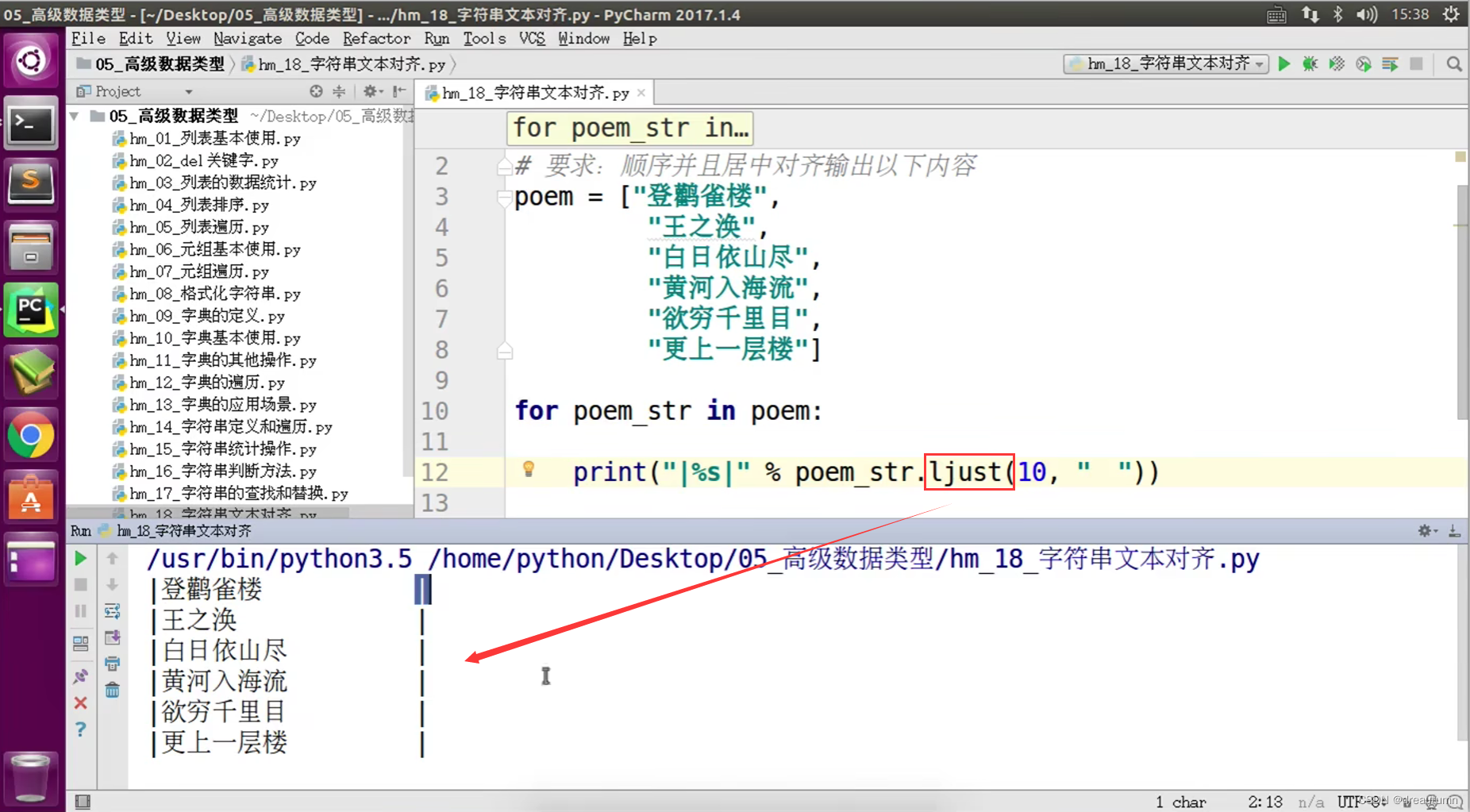1470x812 pixels.
Task: Hide the Project tool window
Action: [x=398, y=91]
